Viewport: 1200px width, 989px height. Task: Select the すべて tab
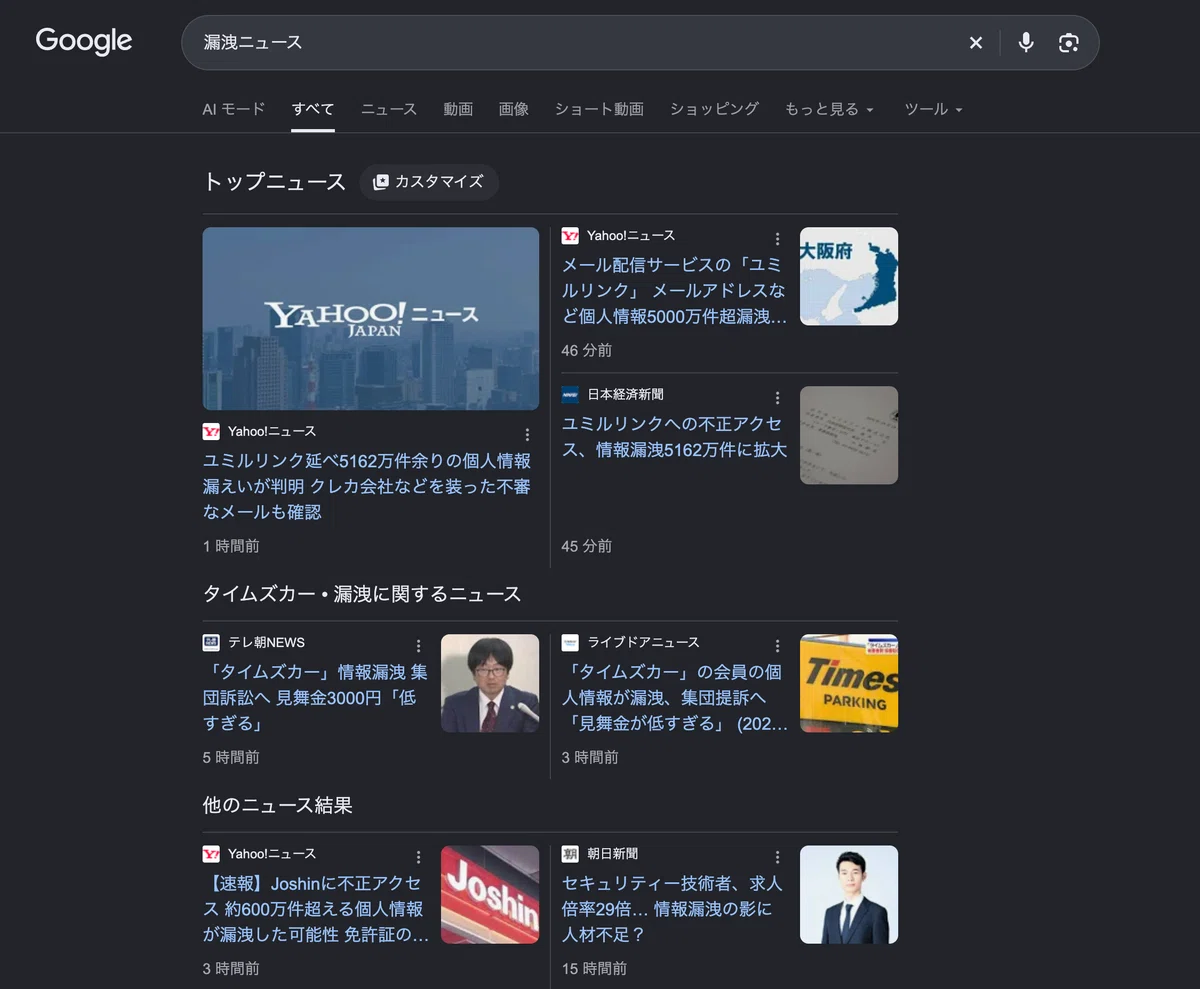click(313, 109)
